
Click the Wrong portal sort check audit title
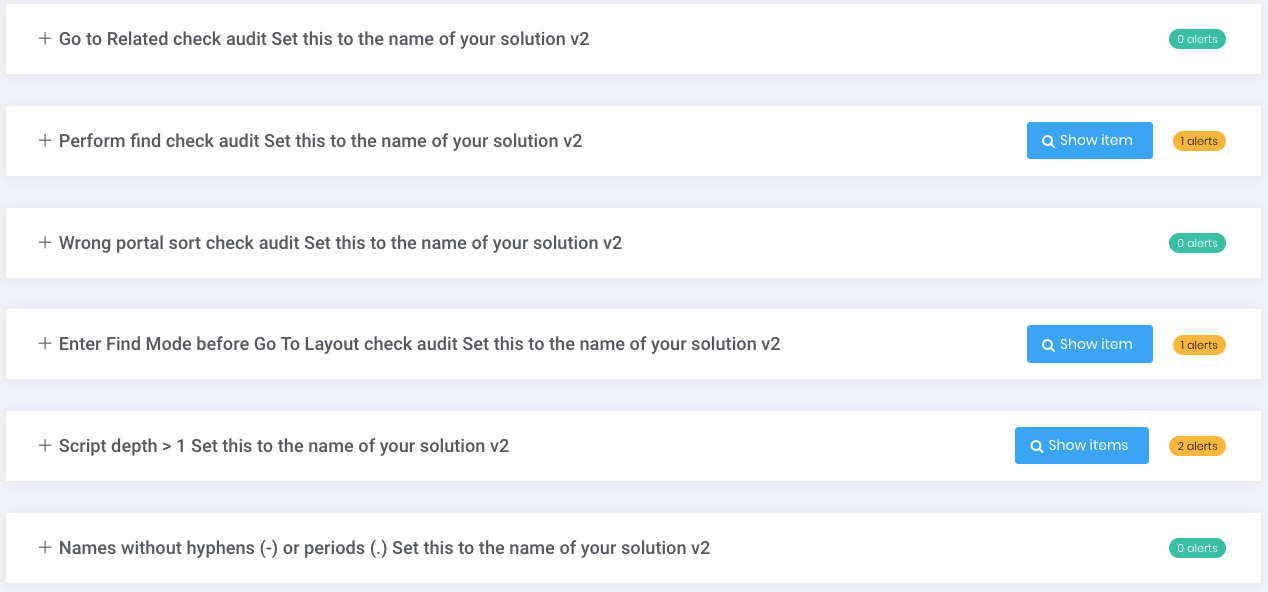(x=340, y=243)
